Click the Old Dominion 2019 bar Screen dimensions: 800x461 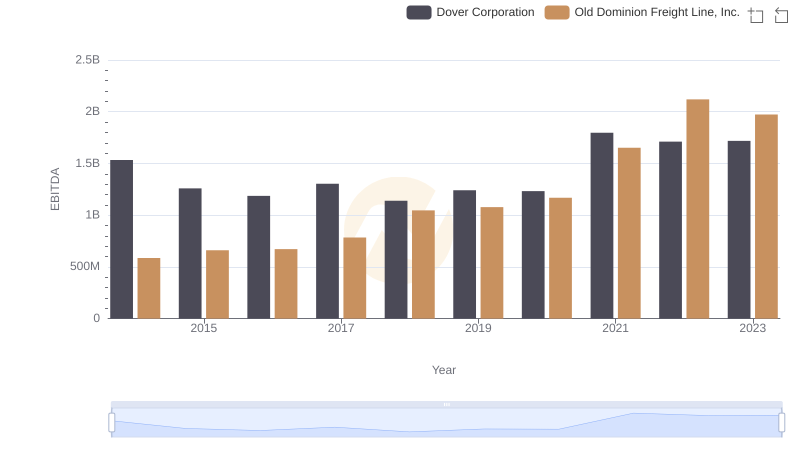click(492, 263)
